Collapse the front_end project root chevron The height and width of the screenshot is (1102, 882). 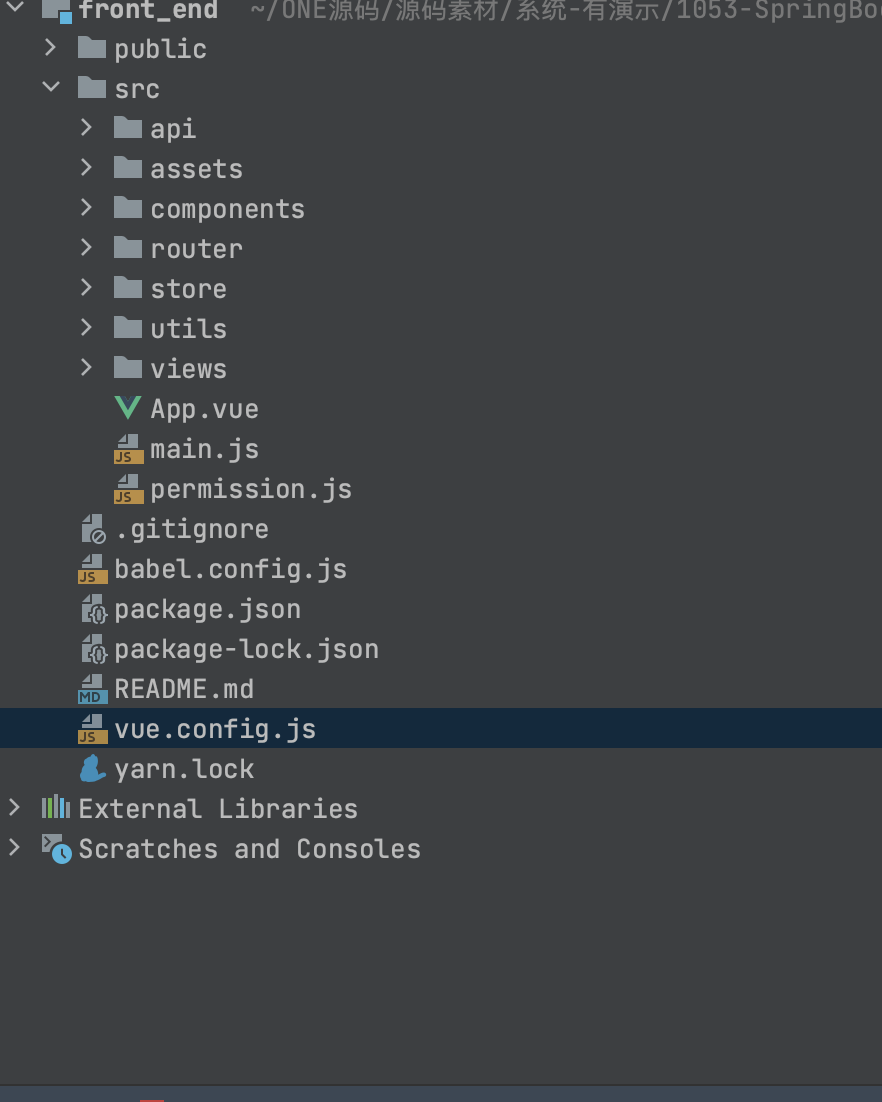tap(15, 8)
